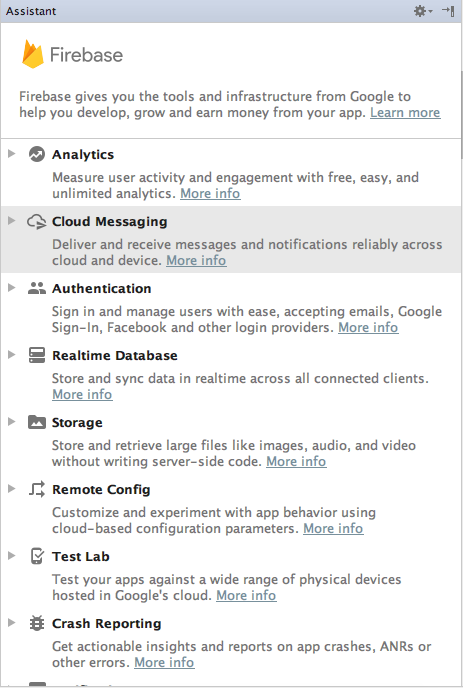The height and width of the screenshot is (688, 463).
Task: Expand the Realtime Database section triangle
Action: tap(12, 355)
